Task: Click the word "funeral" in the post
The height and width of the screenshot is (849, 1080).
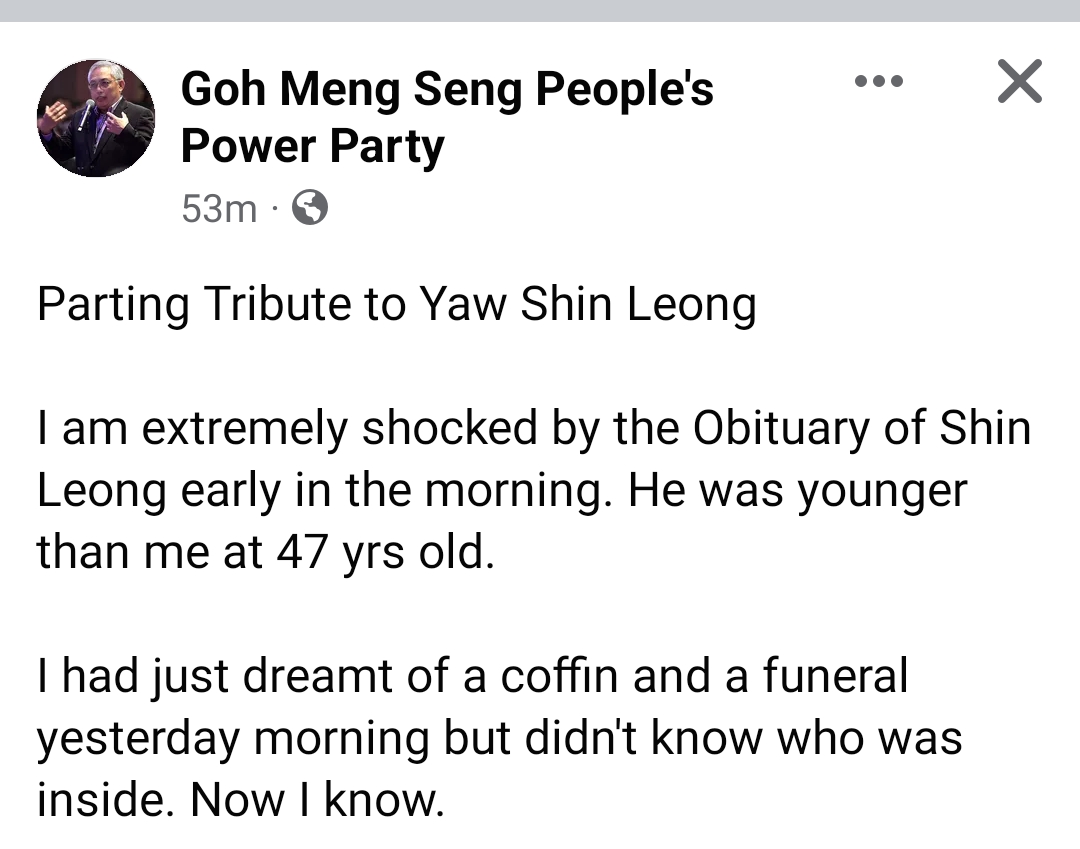Action: (x=835, y=675)
